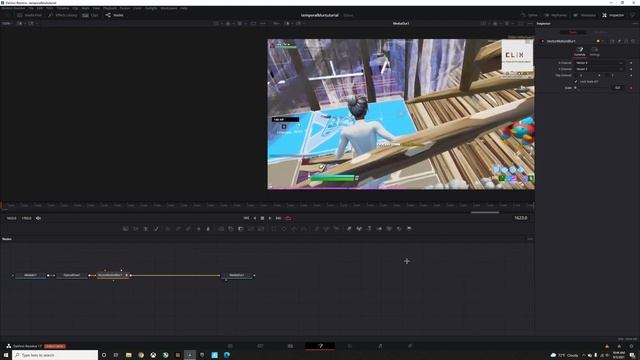This screenshot has width=640, height=360.
Task: Open left viewer zoom percentage dropdown
Action: 7,23
